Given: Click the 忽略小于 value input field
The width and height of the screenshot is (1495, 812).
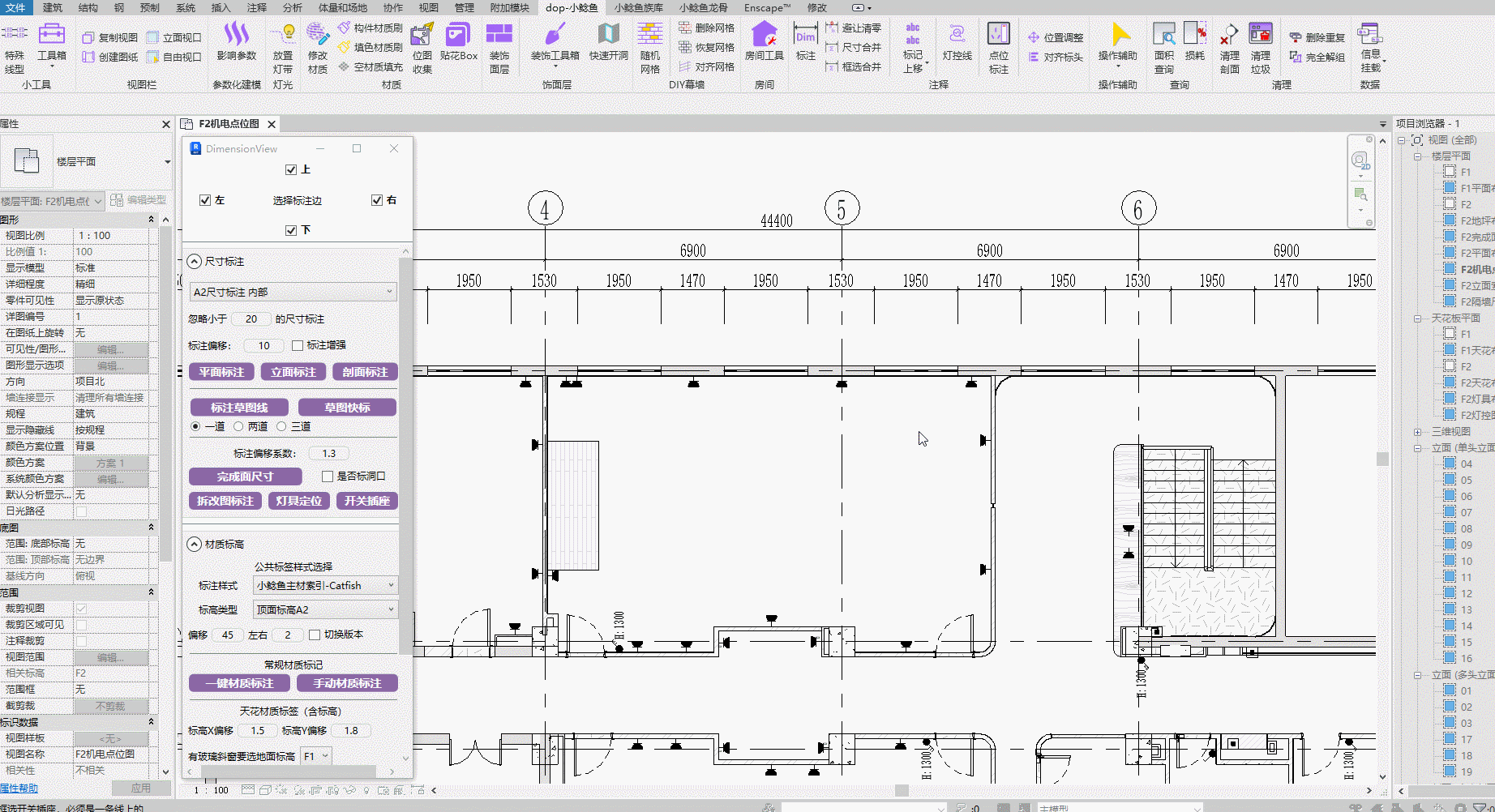Looking at the screenshot, I should (251, 319).
